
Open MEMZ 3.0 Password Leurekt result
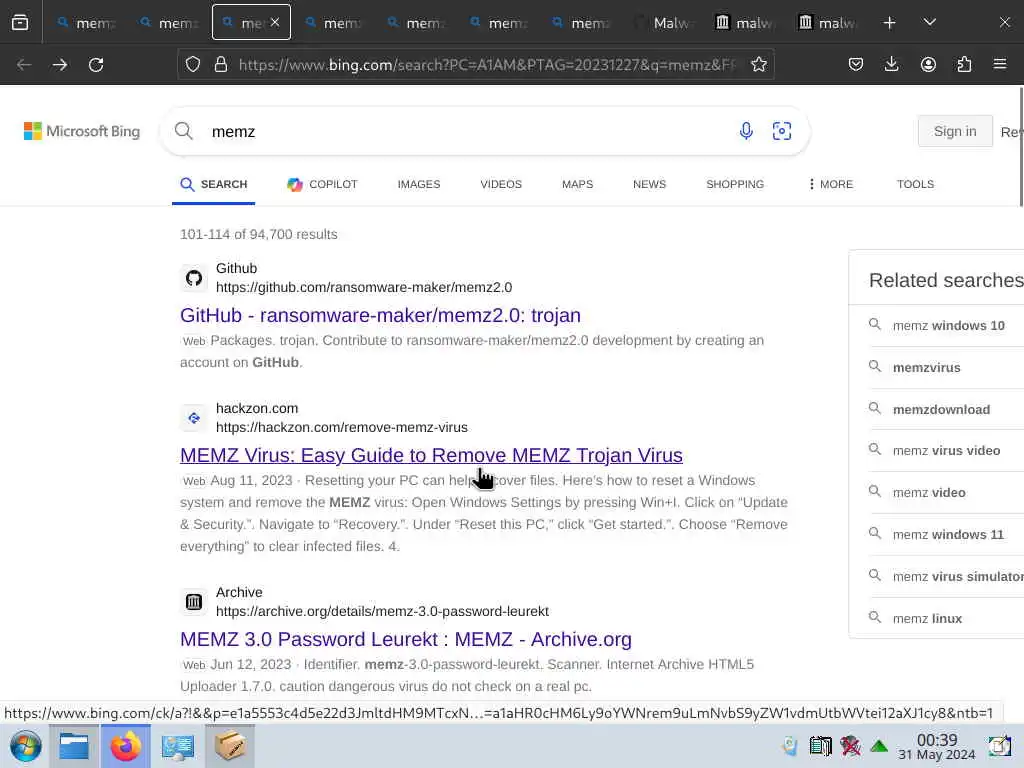click(406, 639)
